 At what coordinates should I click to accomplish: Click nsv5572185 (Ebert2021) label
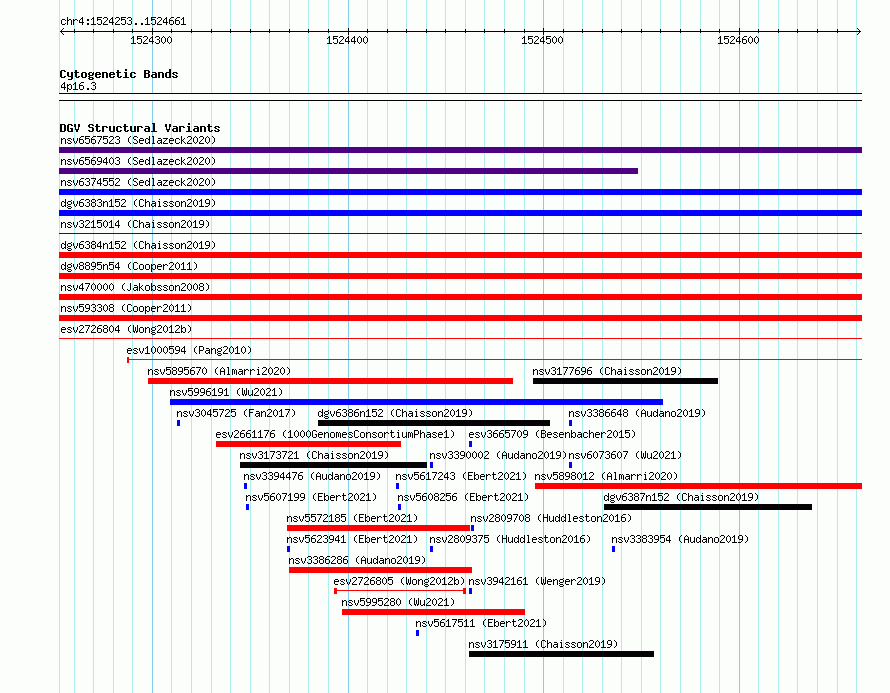[352, 518]
